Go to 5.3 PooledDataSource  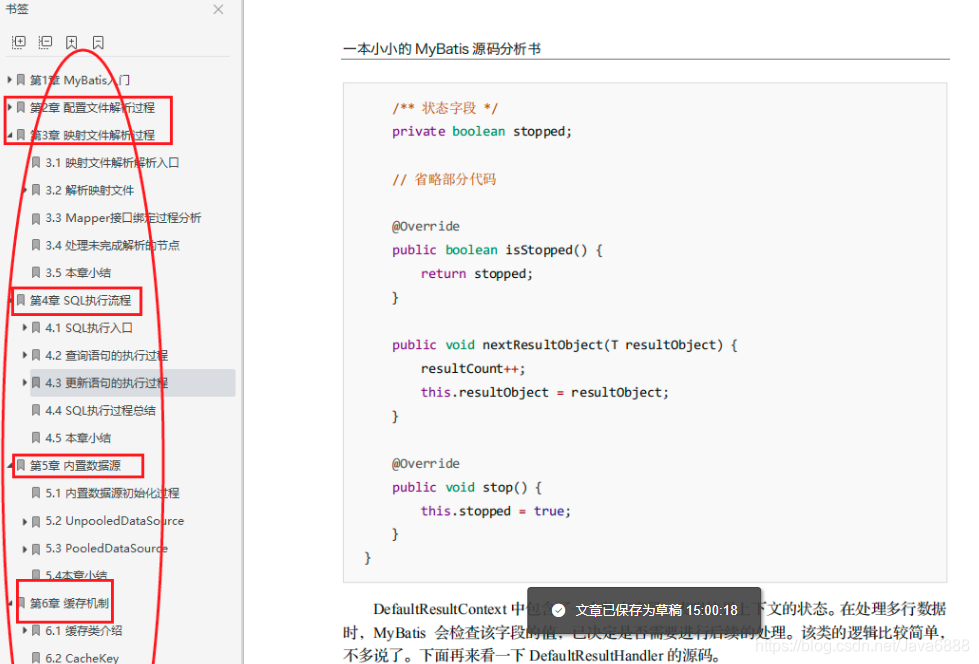(107, 548)
